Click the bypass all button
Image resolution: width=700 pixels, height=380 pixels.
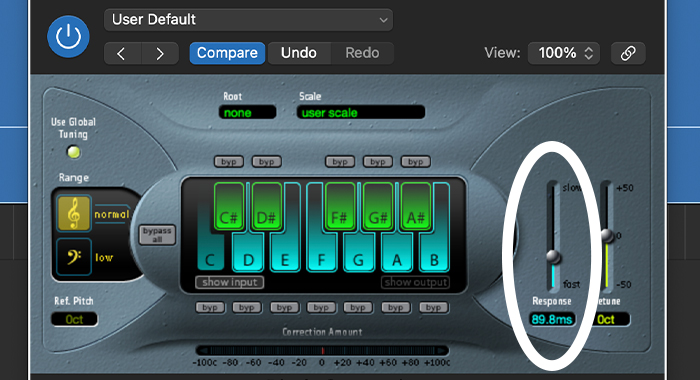click(x=157, y=234)
